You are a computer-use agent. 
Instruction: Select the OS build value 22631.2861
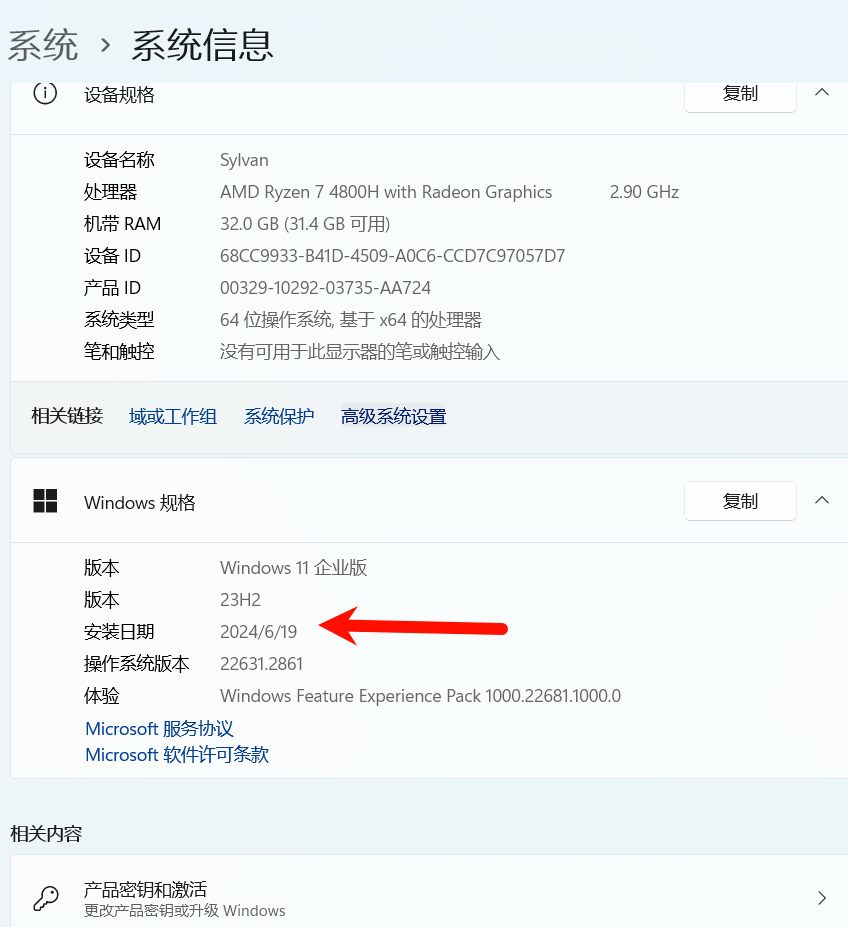(x=261, y=664)
